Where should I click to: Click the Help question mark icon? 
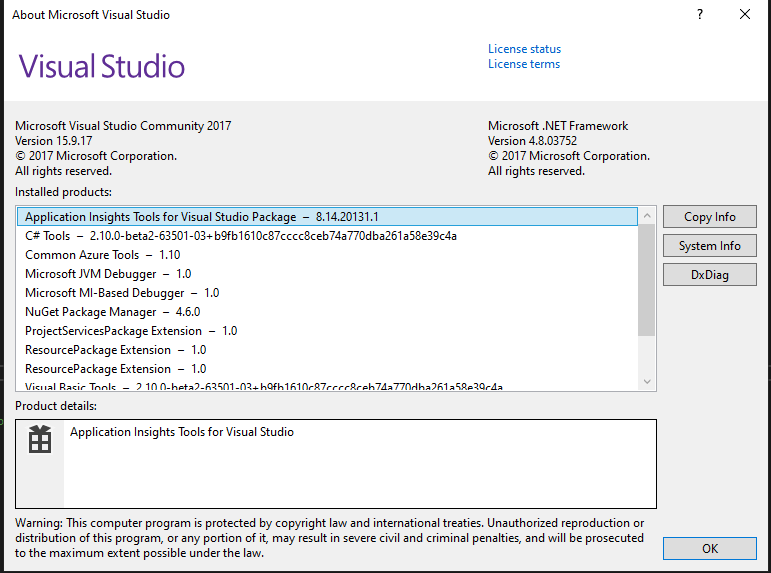pos(699,14)
